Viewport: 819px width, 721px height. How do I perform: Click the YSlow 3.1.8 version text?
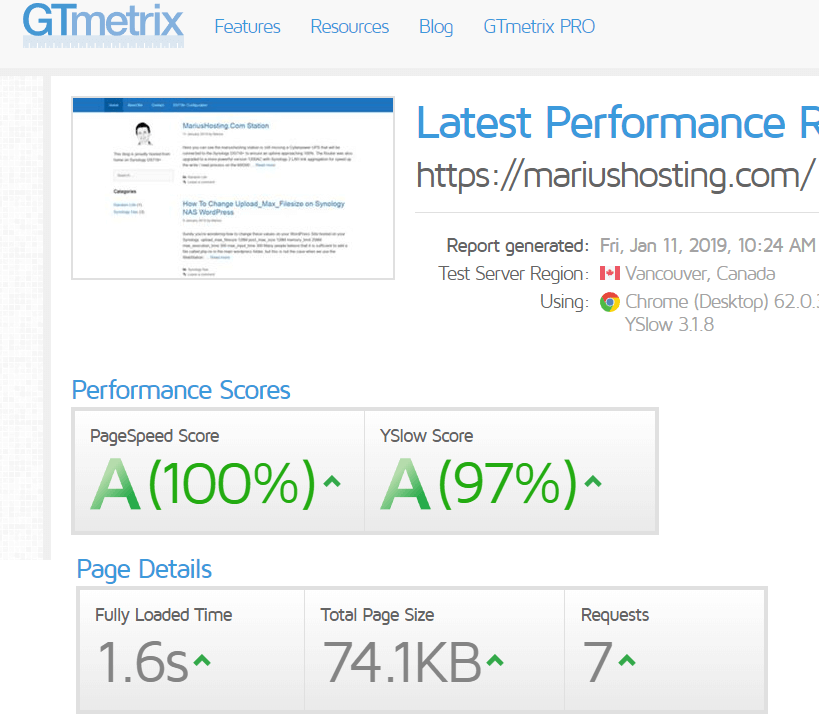tap(669, 324)
